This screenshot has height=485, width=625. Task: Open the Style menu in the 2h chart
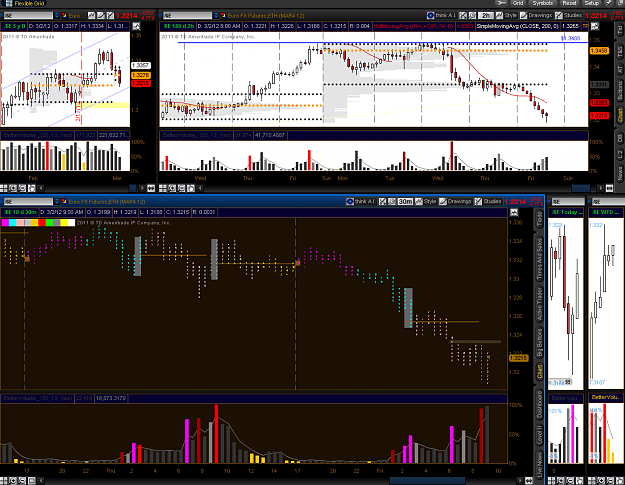[506, 16]
